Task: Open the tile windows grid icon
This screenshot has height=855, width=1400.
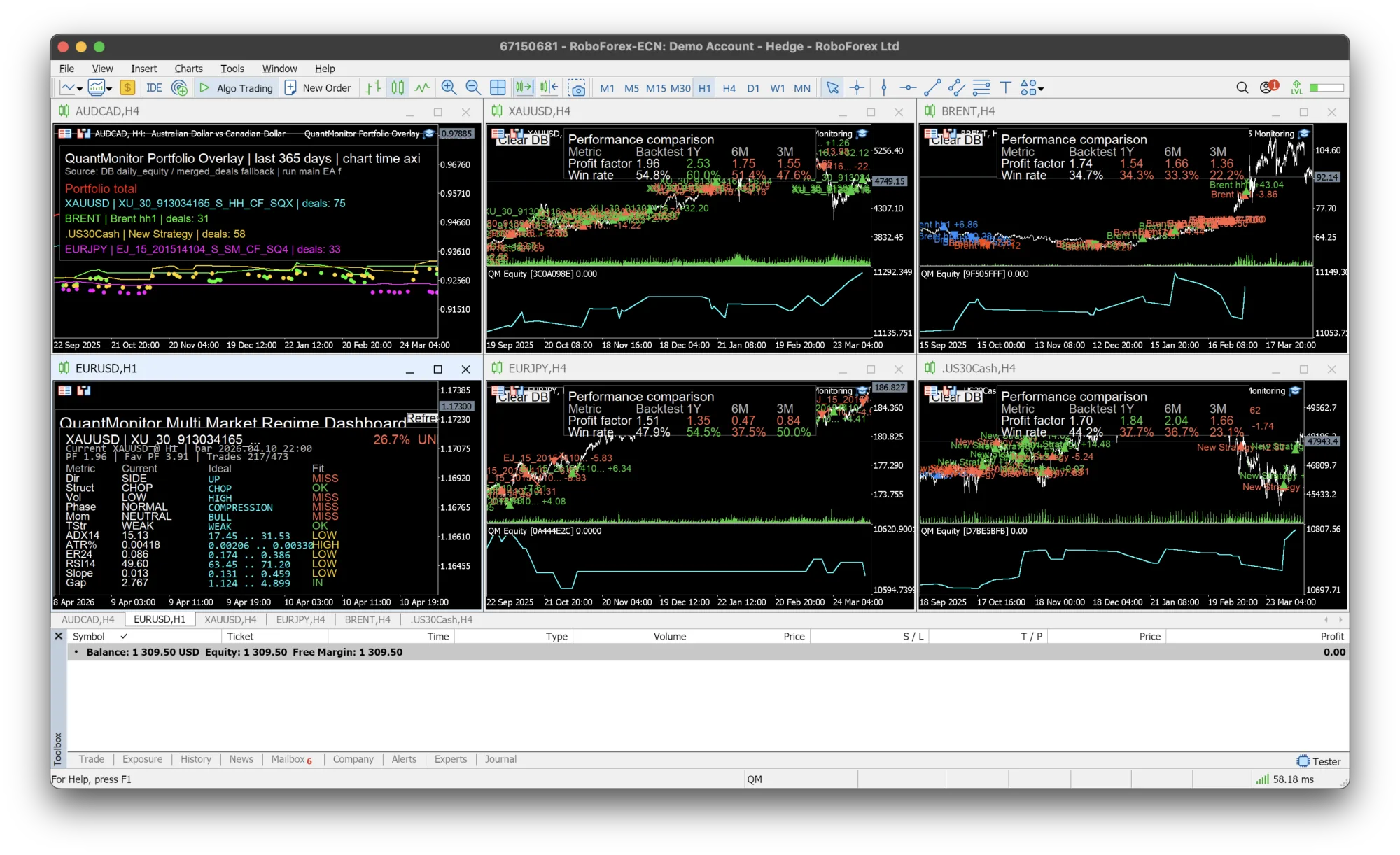Action: (x=498, y=87)
